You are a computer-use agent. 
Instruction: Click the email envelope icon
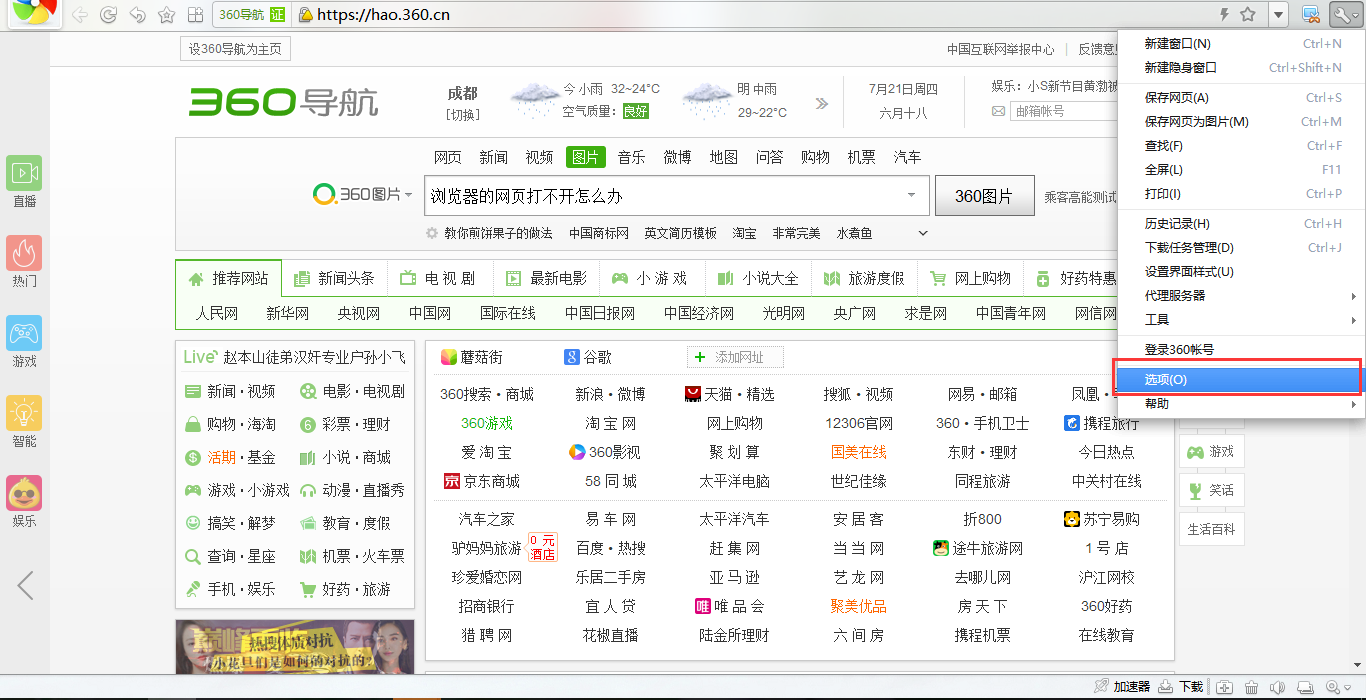[x=998, y=111]
